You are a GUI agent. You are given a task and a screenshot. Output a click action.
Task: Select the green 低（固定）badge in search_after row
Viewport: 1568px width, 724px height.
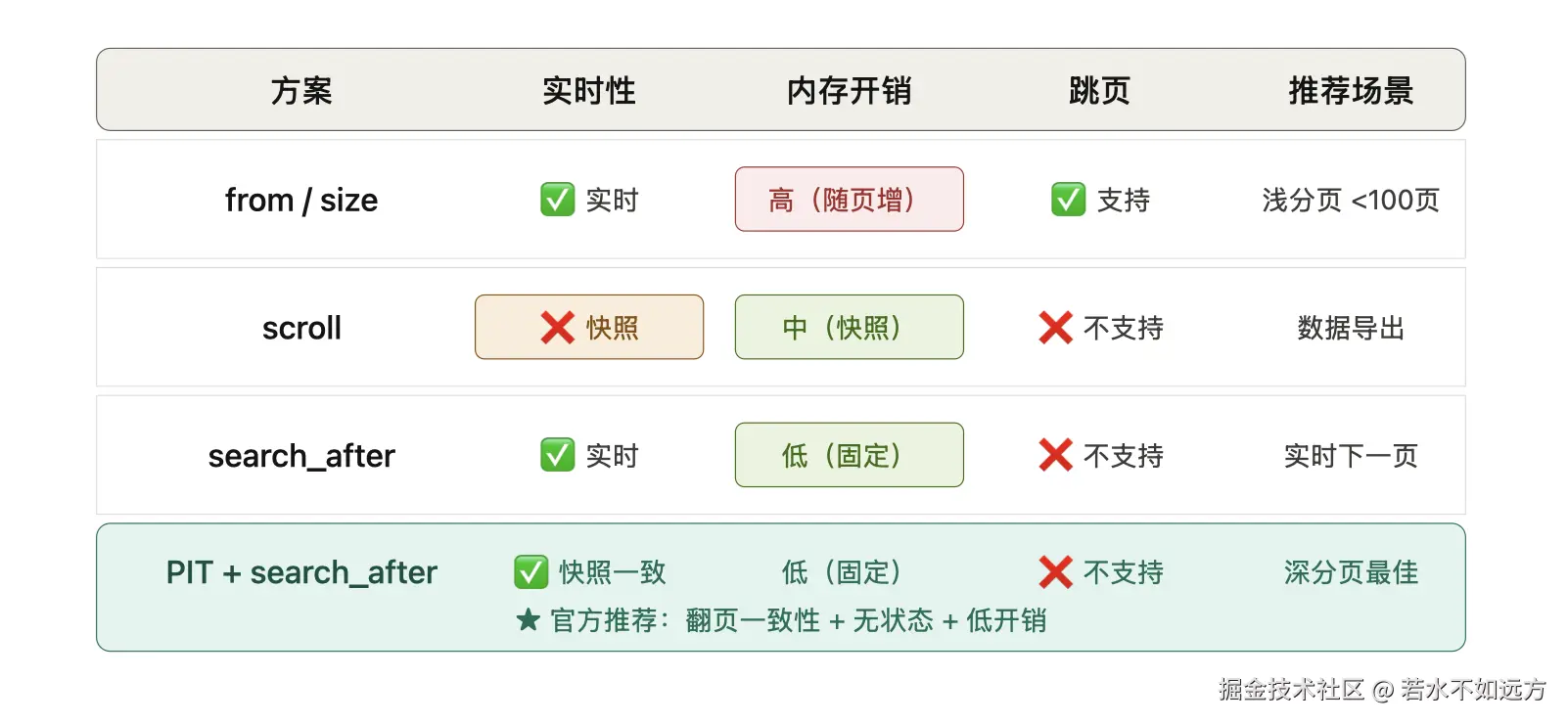tap(850, 455)
